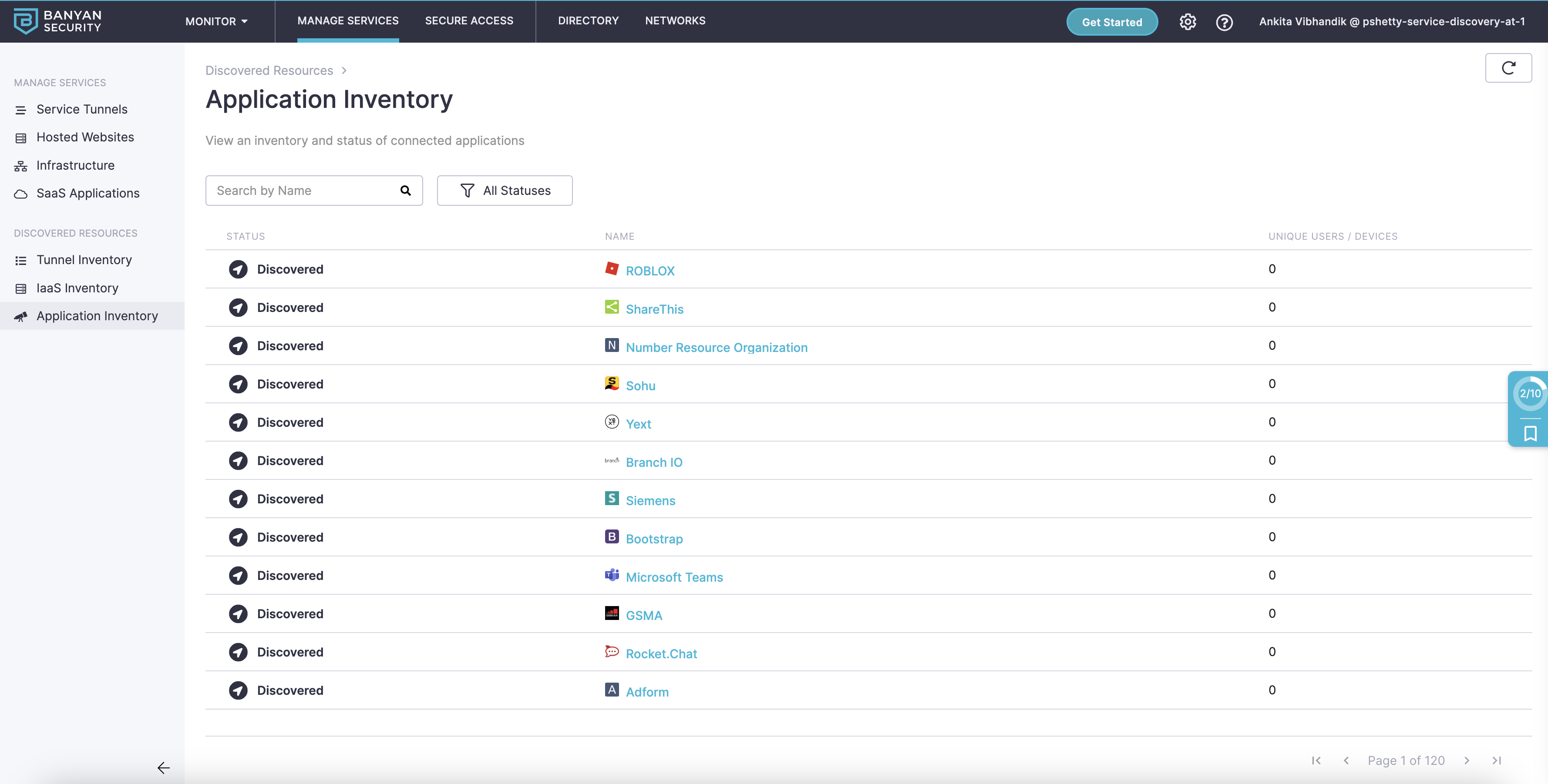Click the user account name in header

[x=1392, y=22]
